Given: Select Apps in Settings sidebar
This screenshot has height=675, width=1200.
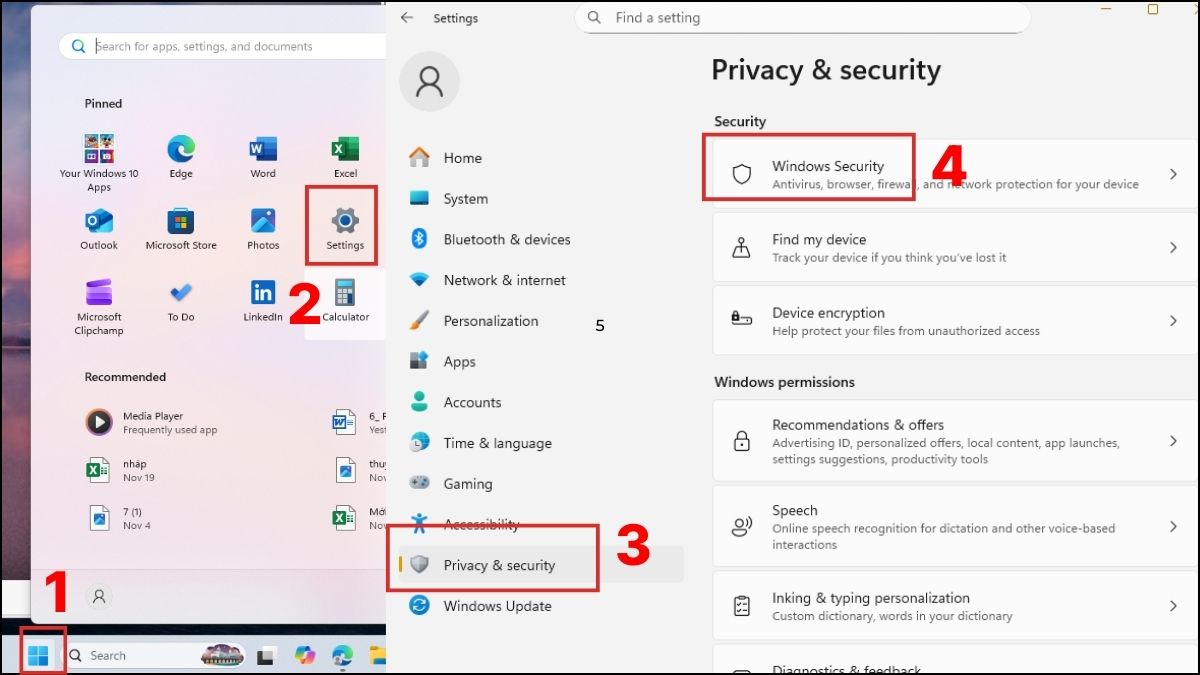Looking at the screenshot, I should (x=540, y=362).
